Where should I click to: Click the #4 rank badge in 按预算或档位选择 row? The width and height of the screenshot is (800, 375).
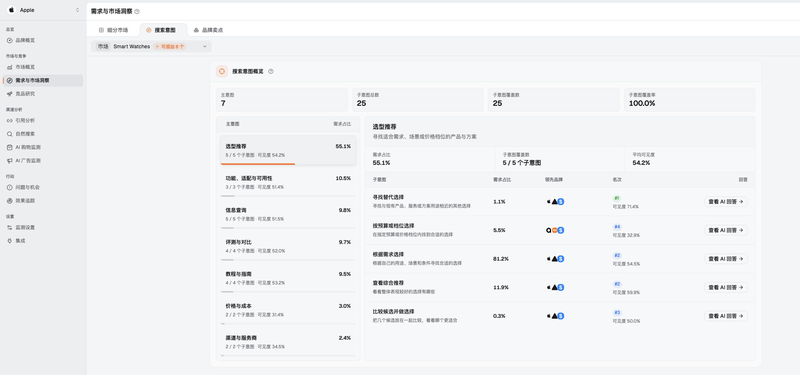click(617, 227)
